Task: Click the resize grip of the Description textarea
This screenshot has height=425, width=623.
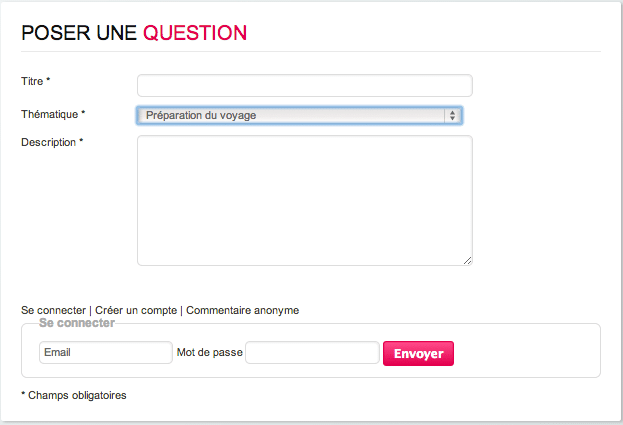Action: [467, 260]
